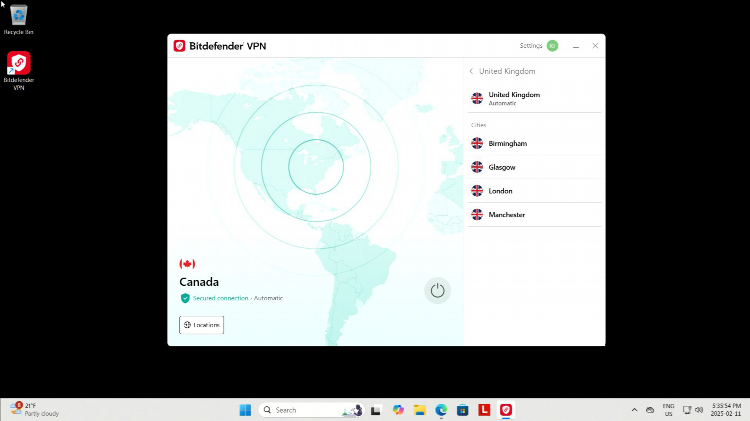Click the UK flag beside Birmingham
The width and height of the screenshot is (750, 421).
[477, 143]
